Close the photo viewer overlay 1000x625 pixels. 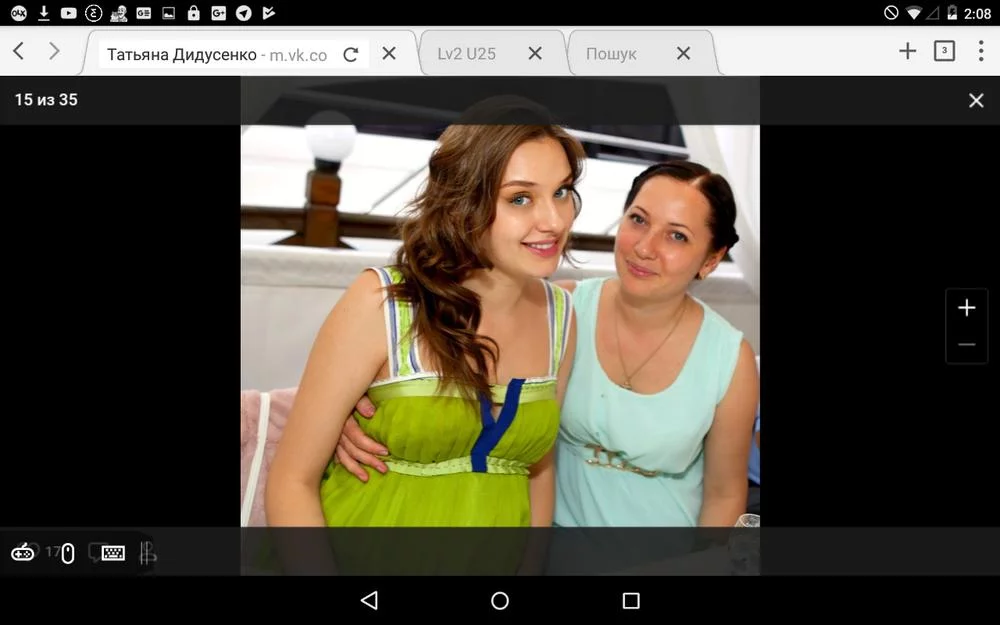(x=976, y=100)
